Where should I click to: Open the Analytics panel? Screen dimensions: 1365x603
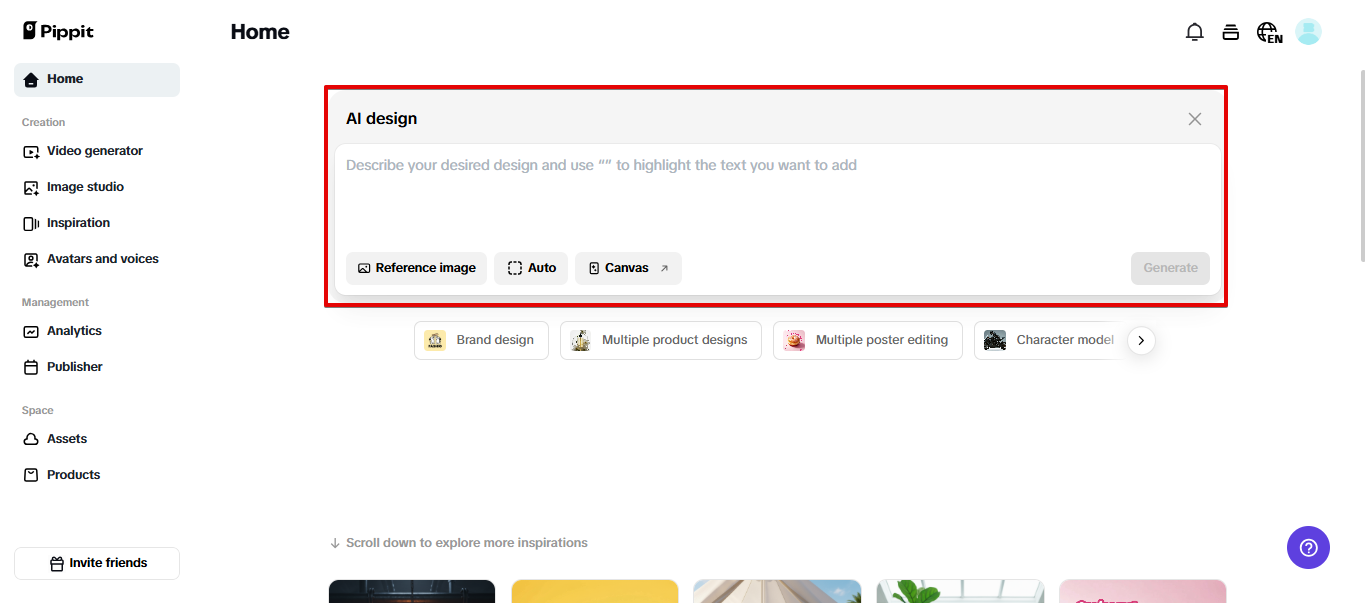(74, 330)
